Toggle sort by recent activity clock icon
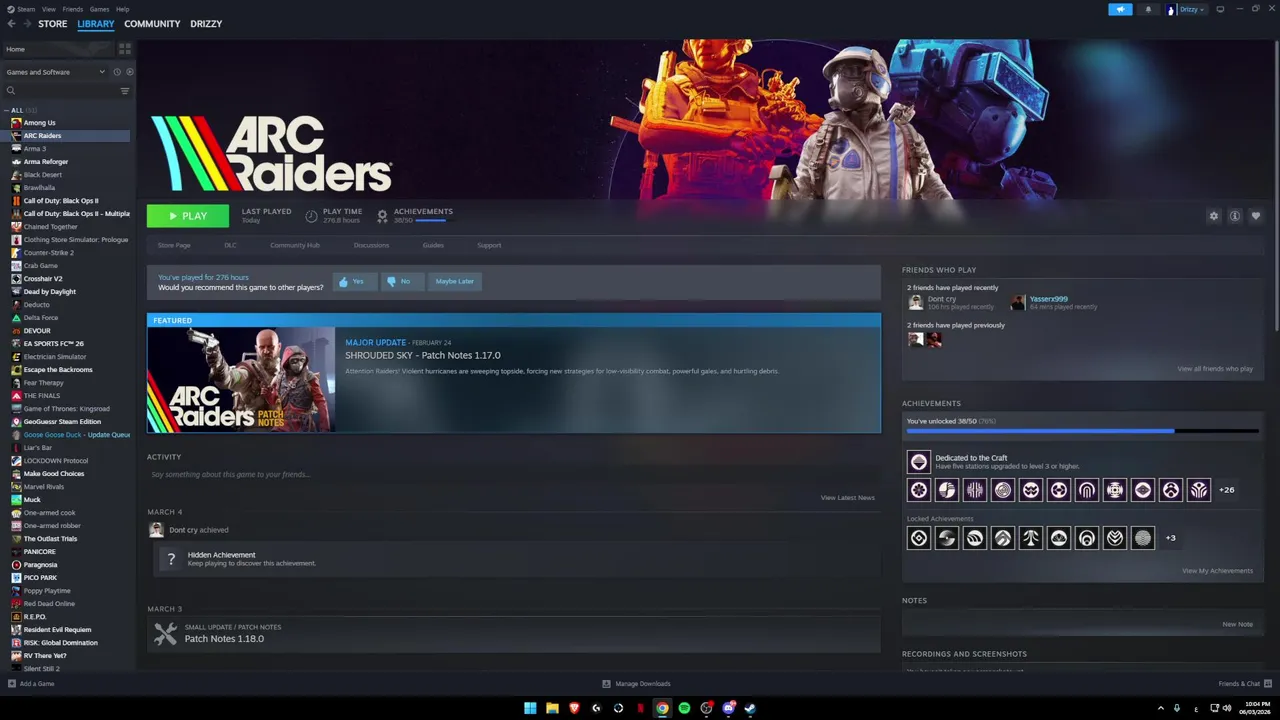This screenshot has height=720, width=1280. pyautogui.click(x=117, y=72)
